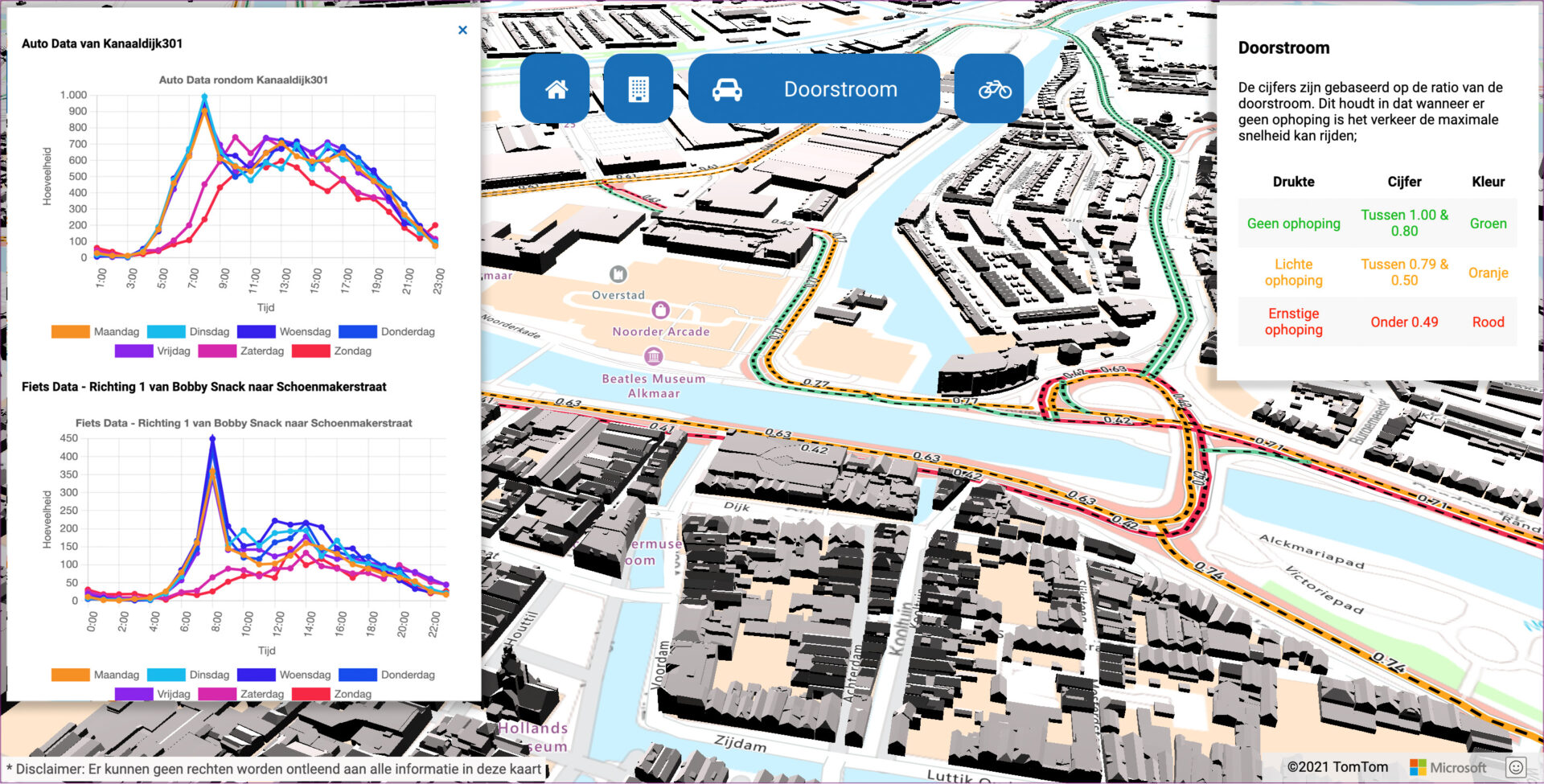Close the chart data panel

[462, 30]
